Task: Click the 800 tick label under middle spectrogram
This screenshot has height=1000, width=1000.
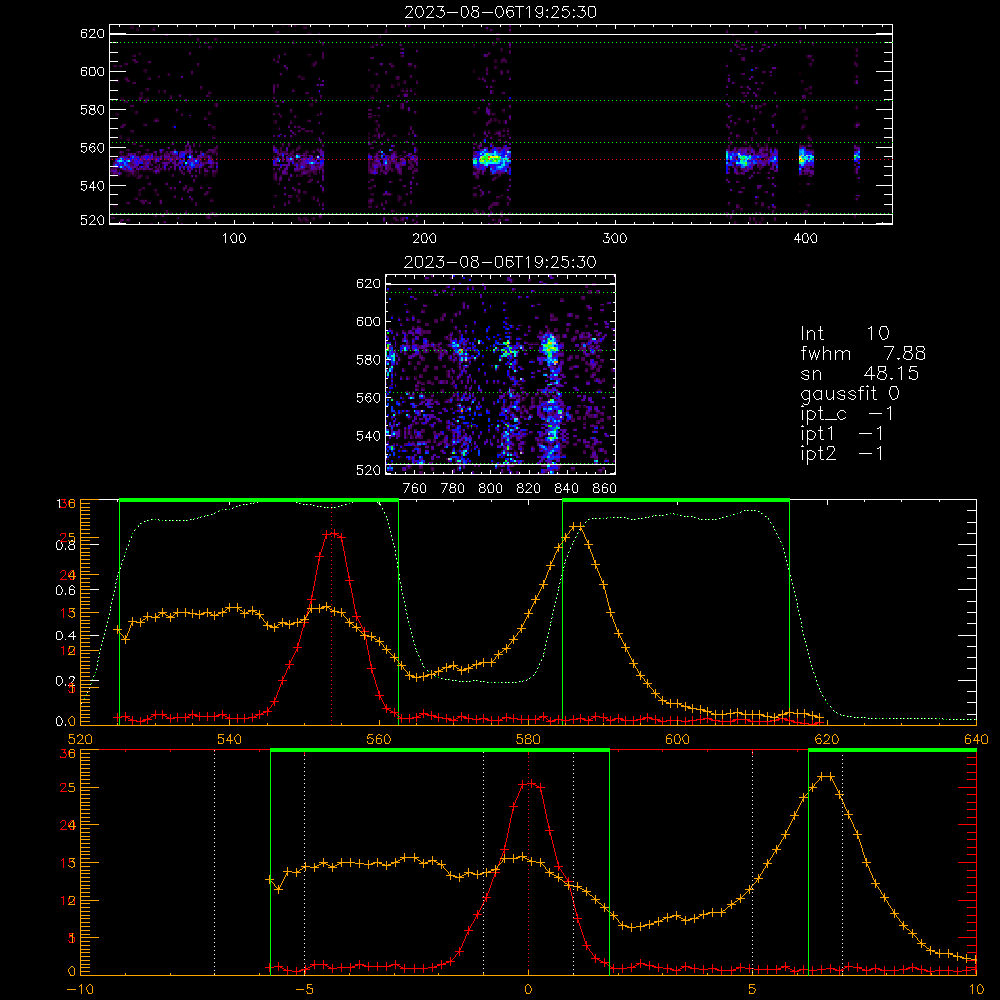Action: [490, 489]
